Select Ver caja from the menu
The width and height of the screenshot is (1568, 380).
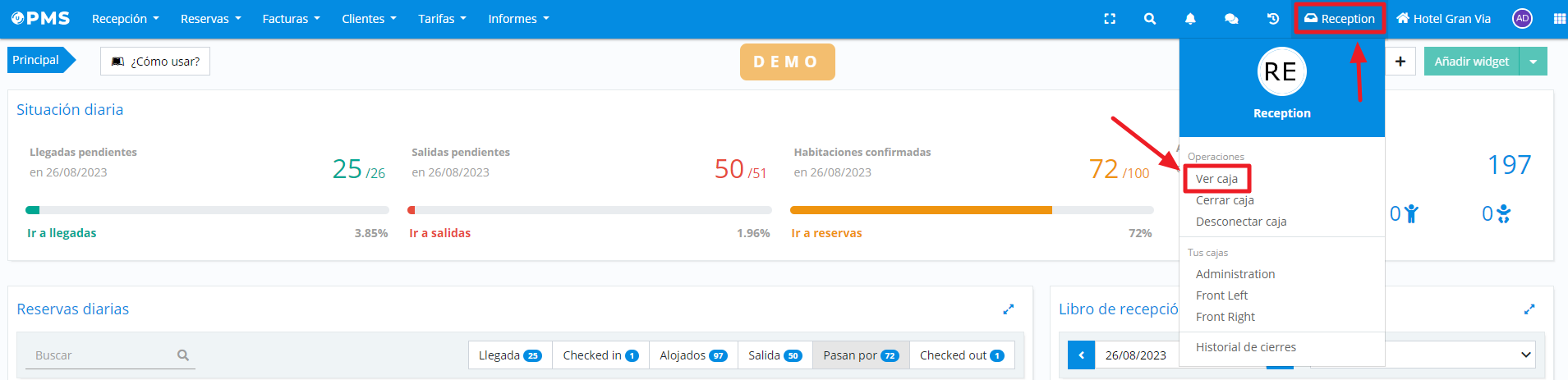(1216, 179)
